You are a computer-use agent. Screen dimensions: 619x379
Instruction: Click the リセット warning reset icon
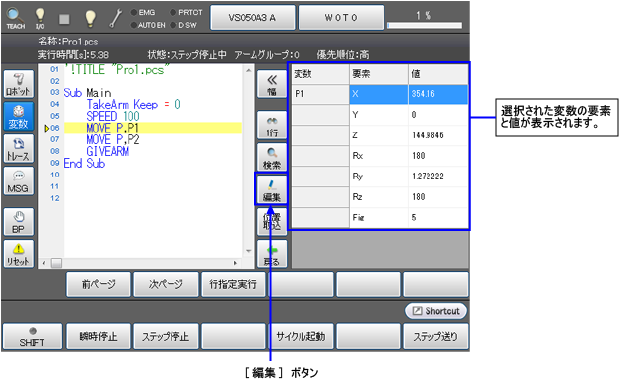19,254
